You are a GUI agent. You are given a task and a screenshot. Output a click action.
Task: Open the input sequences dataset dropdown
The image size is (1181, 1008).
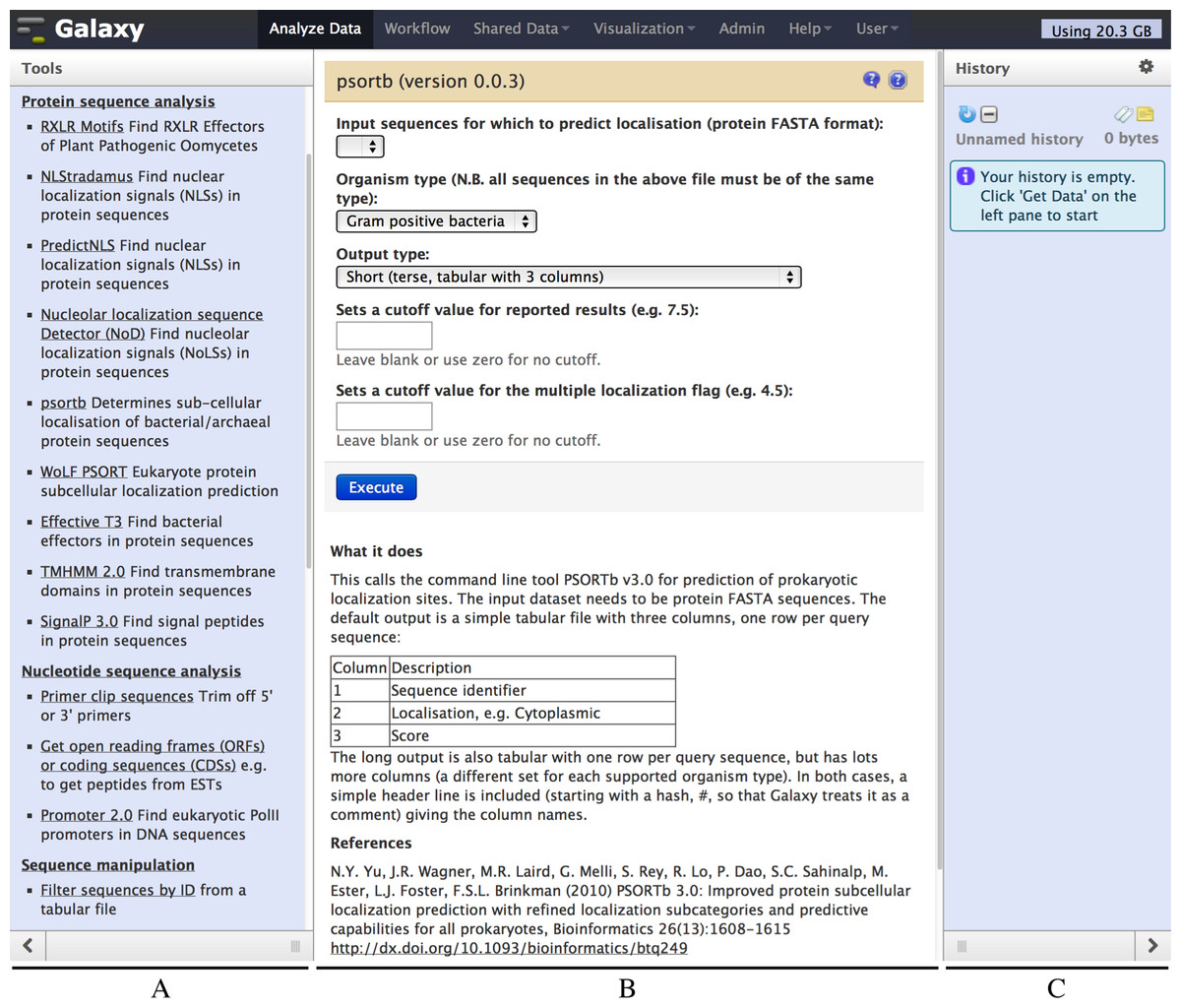pyautogui.click(x=360, y=147)
